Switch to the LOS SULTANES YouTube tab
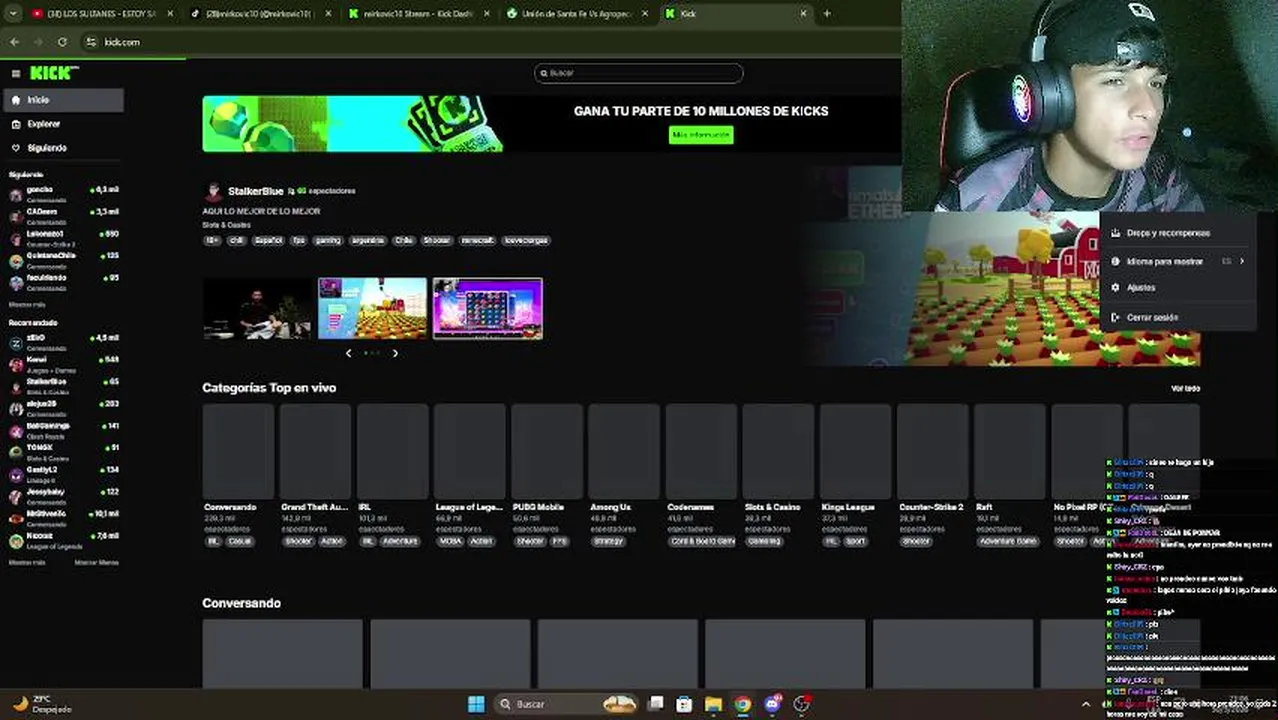Screen dimensions: 1278x720 coord(100,14)
